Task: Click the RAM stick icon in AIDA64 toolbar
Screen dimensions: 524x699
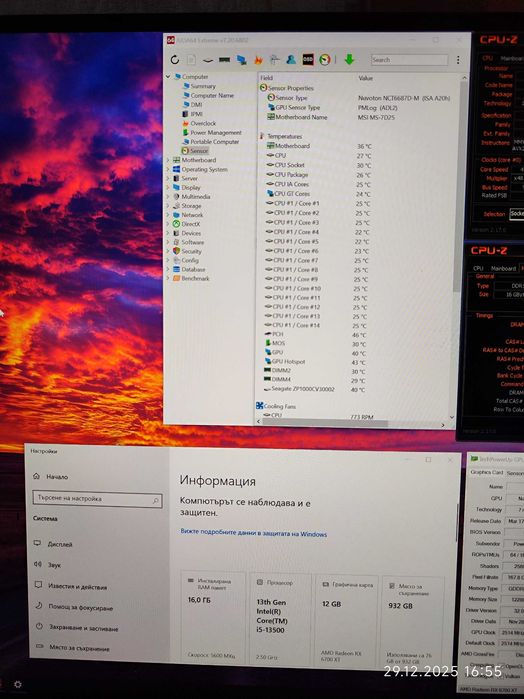Action: pos(224,59)
